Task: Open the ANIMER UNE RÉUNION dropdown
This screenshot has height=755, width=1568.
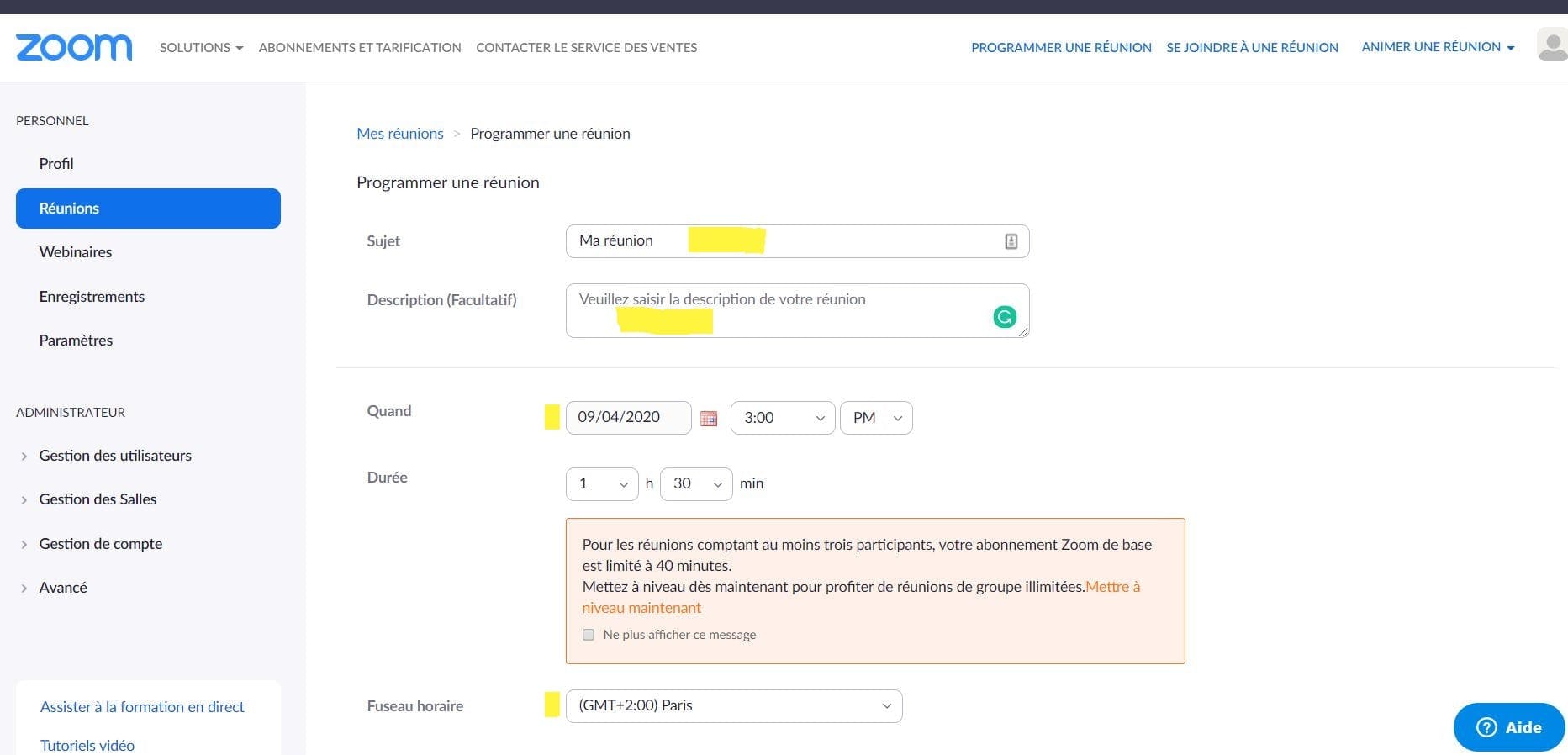Action: (x=1438, y=47)
